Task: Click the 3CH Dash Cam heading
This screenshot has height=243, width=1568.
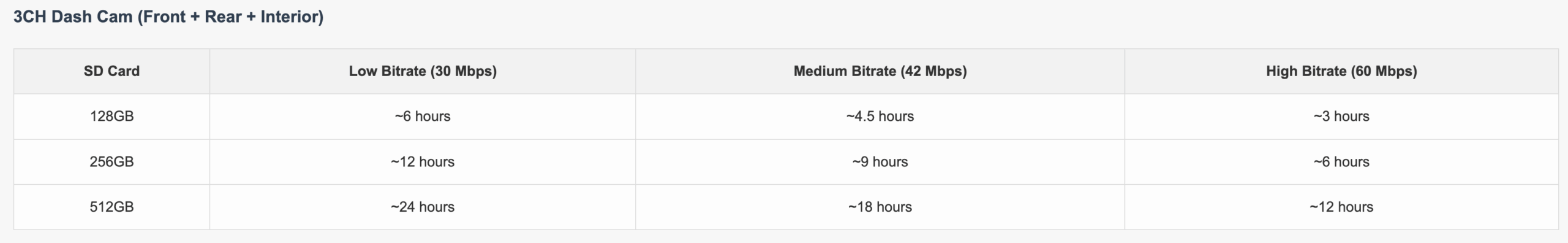Action: click(x=168, y=17)
